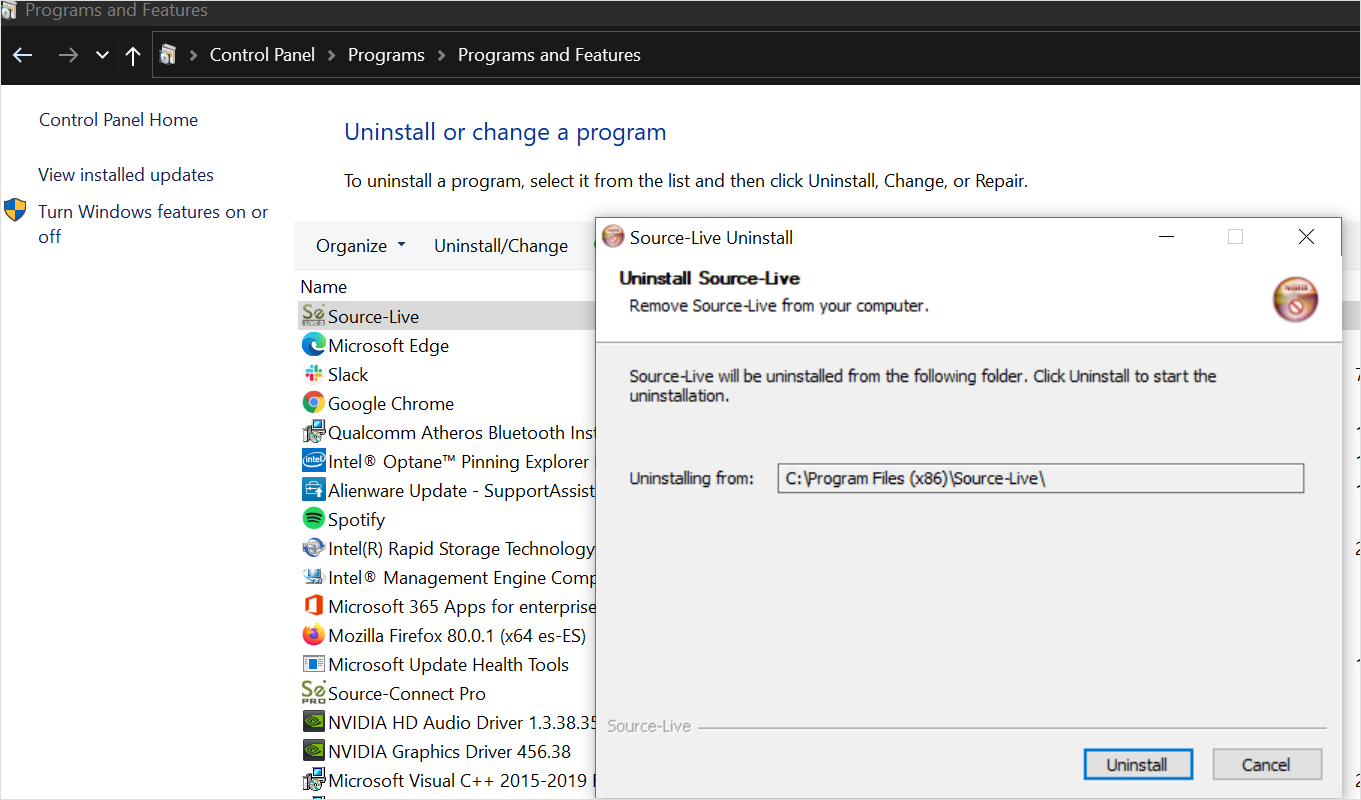Click the Mozilla Firefox icon
Image resolution: width=1361 pixels, height=800 pixels.
[313, 635]
